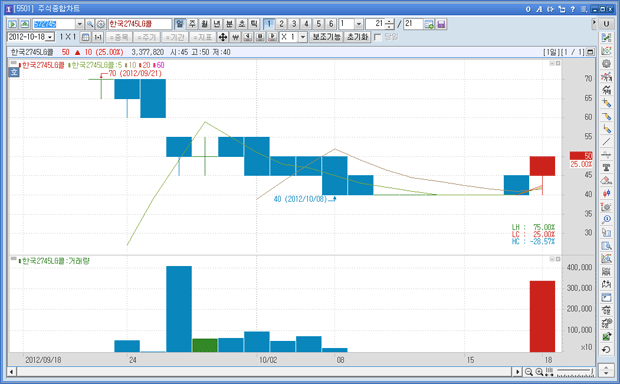Click the stock search magnifier icon
The width and height of the screenshot is (620, 384).
[x=90, y=24]
